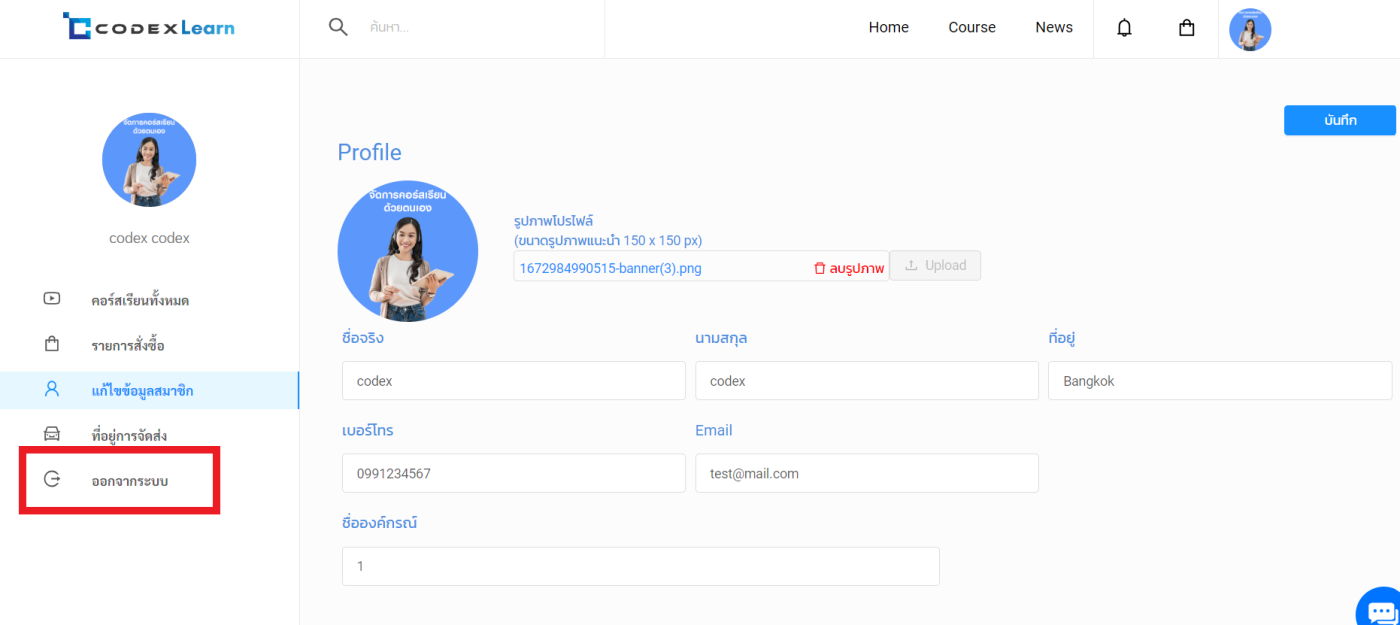Click the search magnifier icon
Screen dimensions: 1400x625
click(x=338, y=27)
